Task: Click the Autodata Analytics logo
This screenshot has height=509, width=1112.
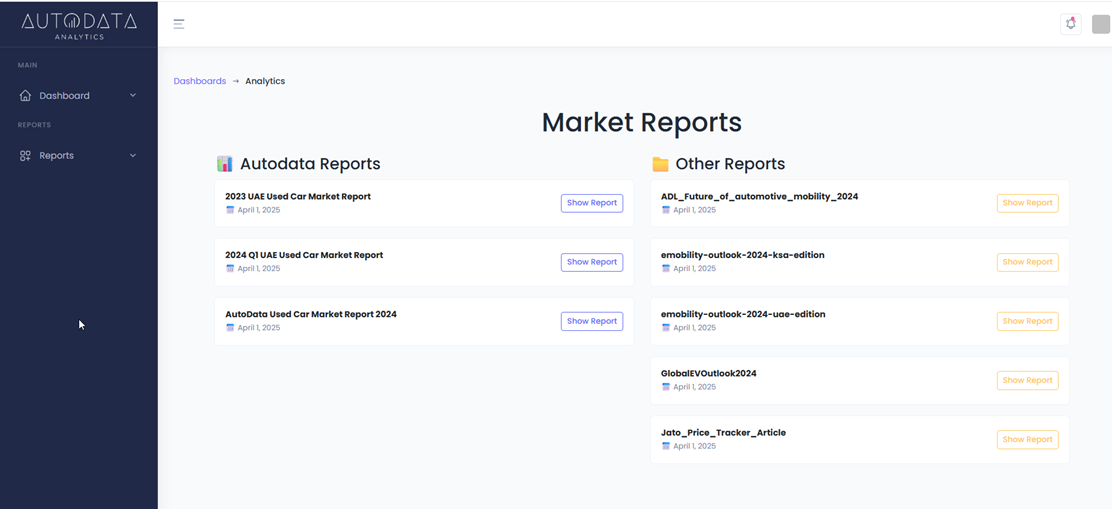Action: pos(79,24)
